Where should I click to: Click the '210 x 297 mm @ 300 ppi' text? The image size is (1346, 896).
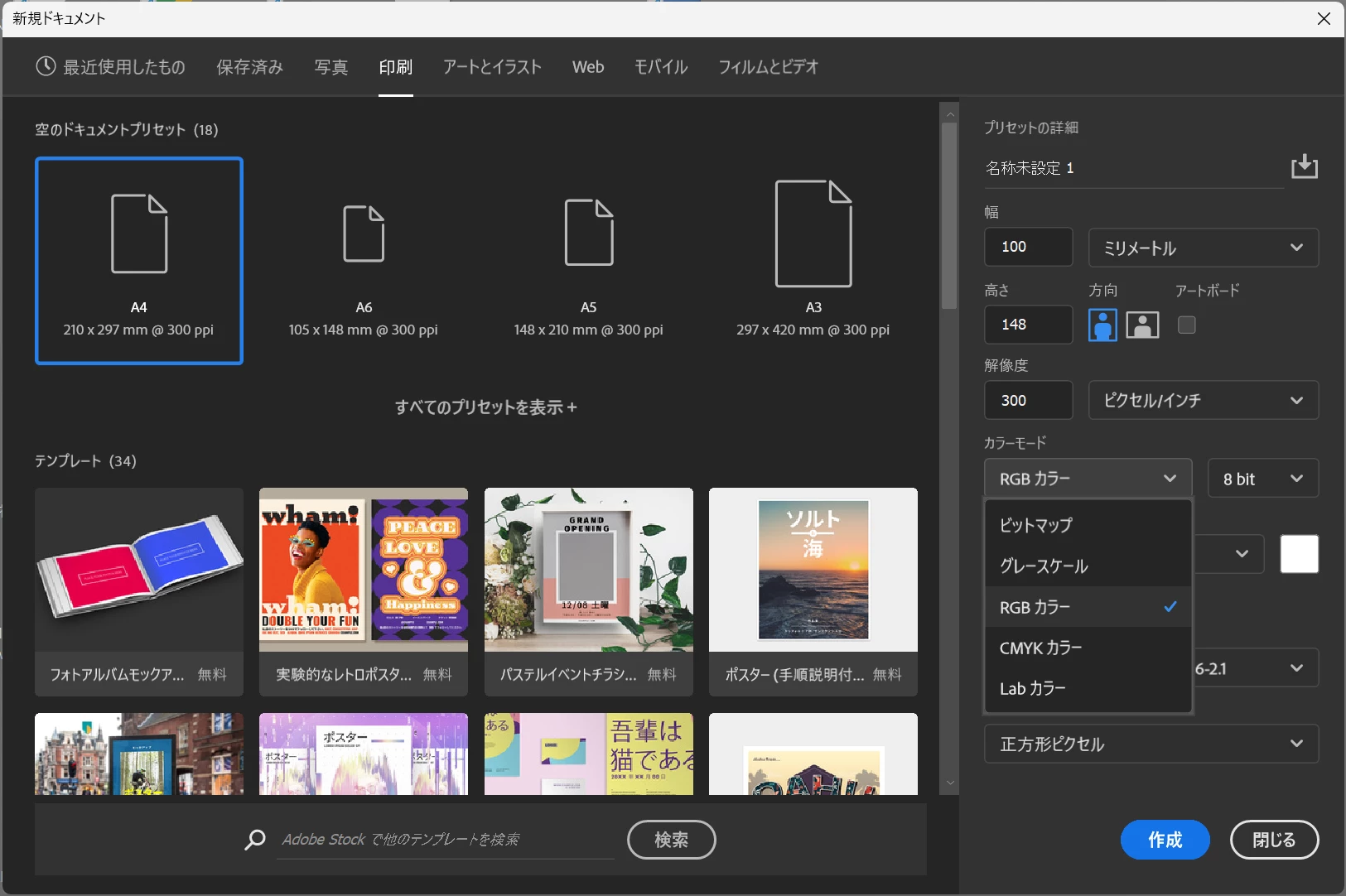coord(138,330)
